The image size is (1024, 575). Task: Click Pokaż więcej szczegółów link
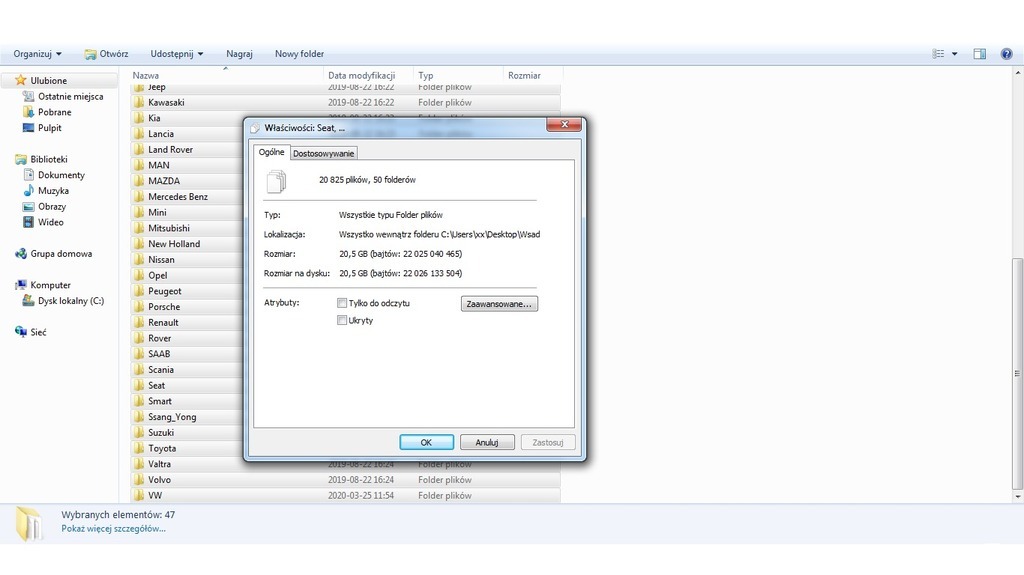pyautogui.click(x=114, y=529)
